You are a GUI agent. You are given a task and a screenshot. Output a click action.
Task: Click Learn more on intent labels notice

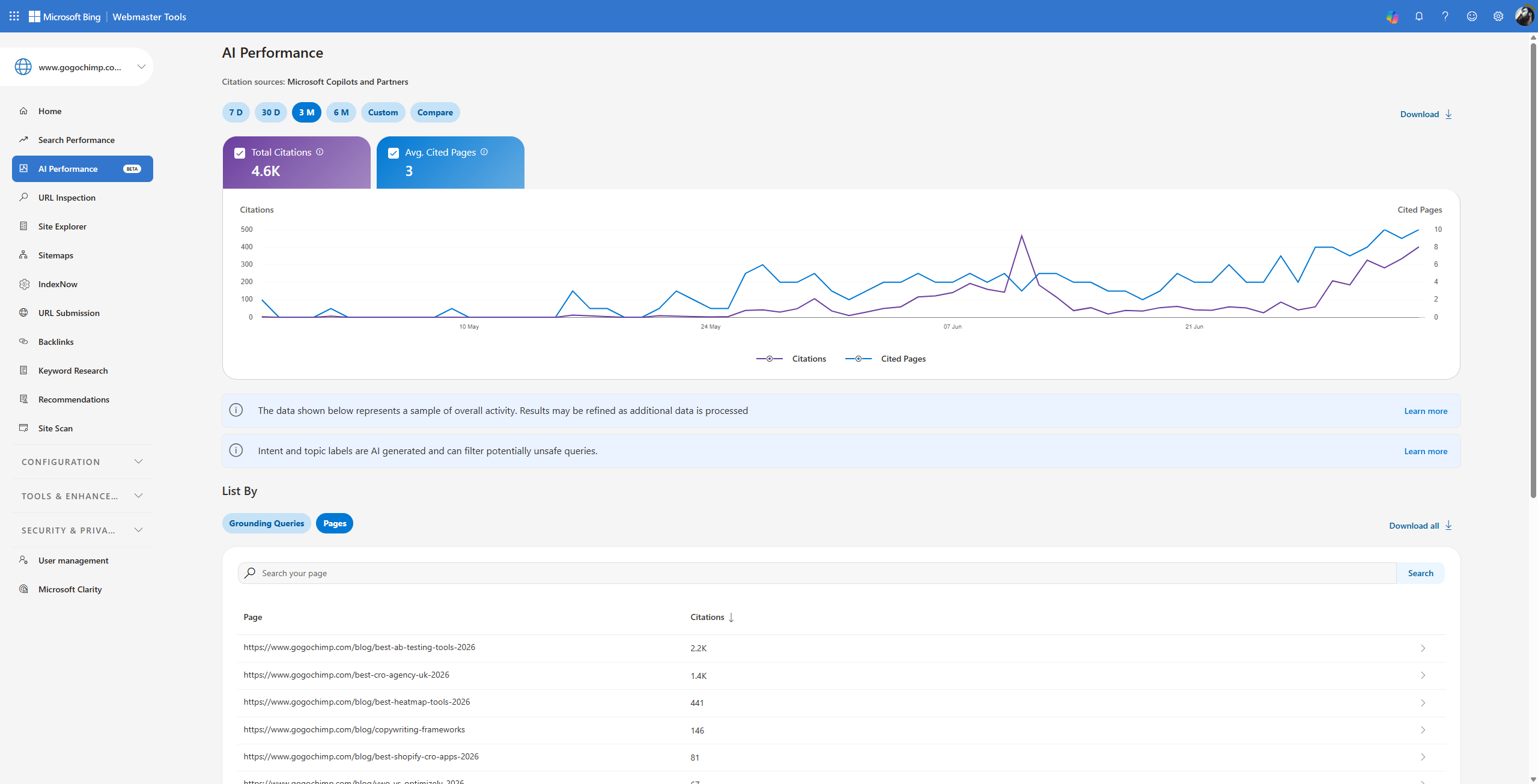coord(1426,451)
